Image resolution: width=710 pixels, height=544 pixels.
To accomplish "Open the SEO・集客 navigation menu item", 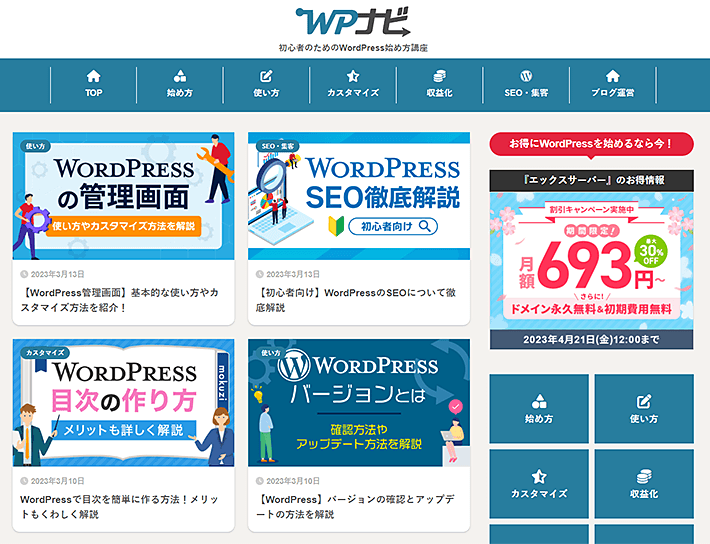I will point(526,85).
